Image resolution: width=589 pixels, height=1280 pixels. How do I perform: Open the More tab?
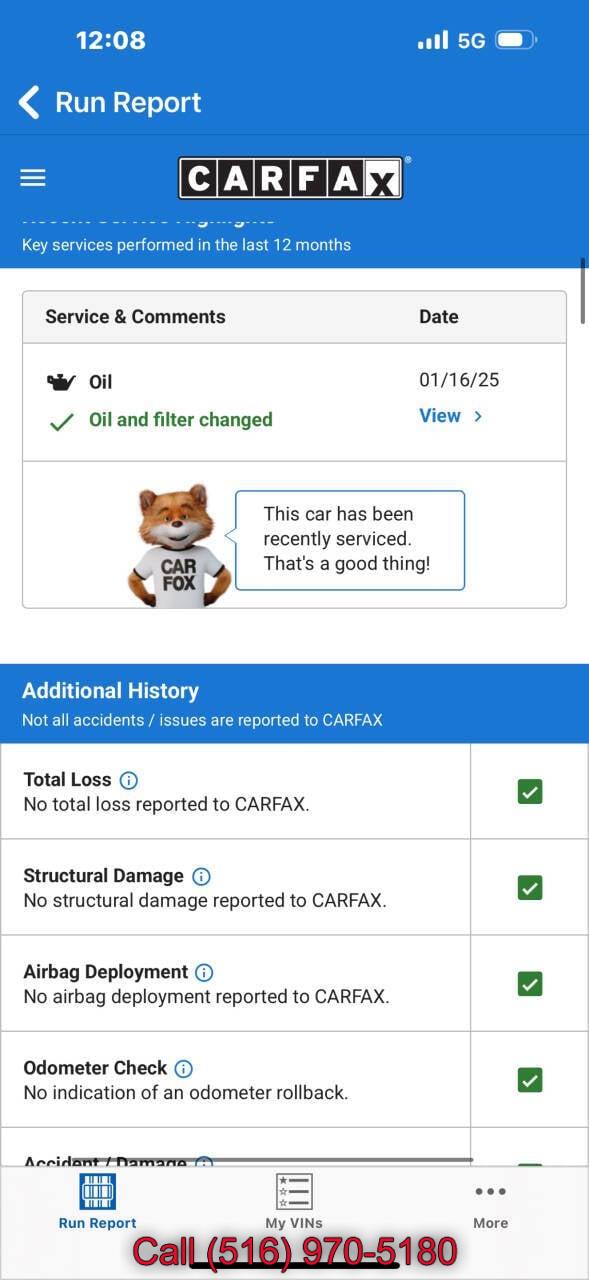(x=491, y=1204)
